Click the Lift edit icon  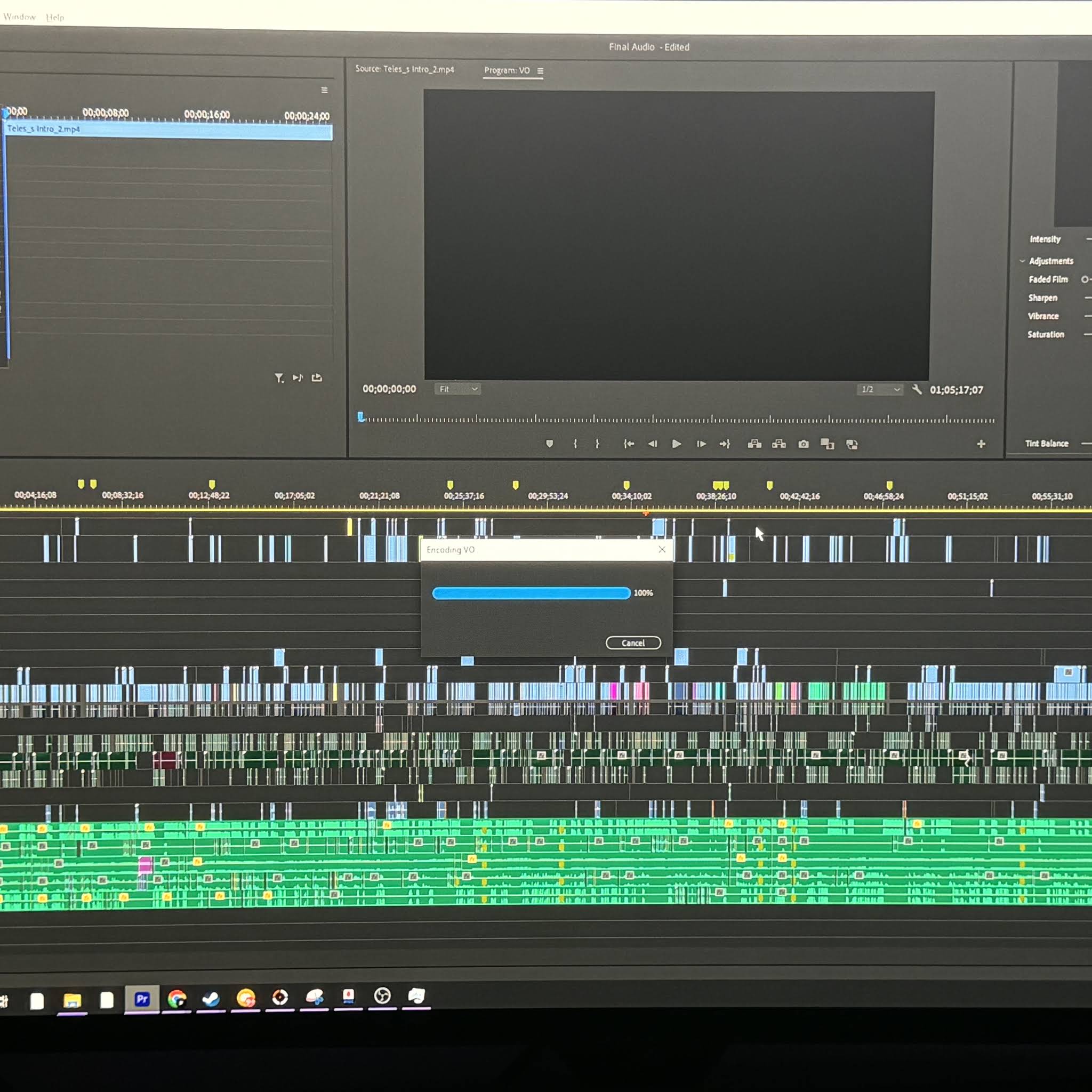pos(754,444)
